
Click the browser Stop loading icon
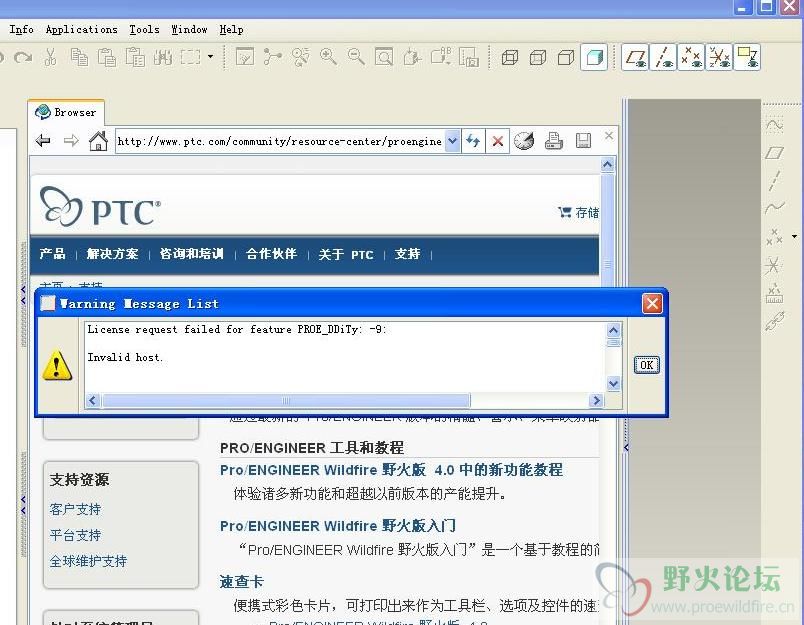tap(497, 141)
